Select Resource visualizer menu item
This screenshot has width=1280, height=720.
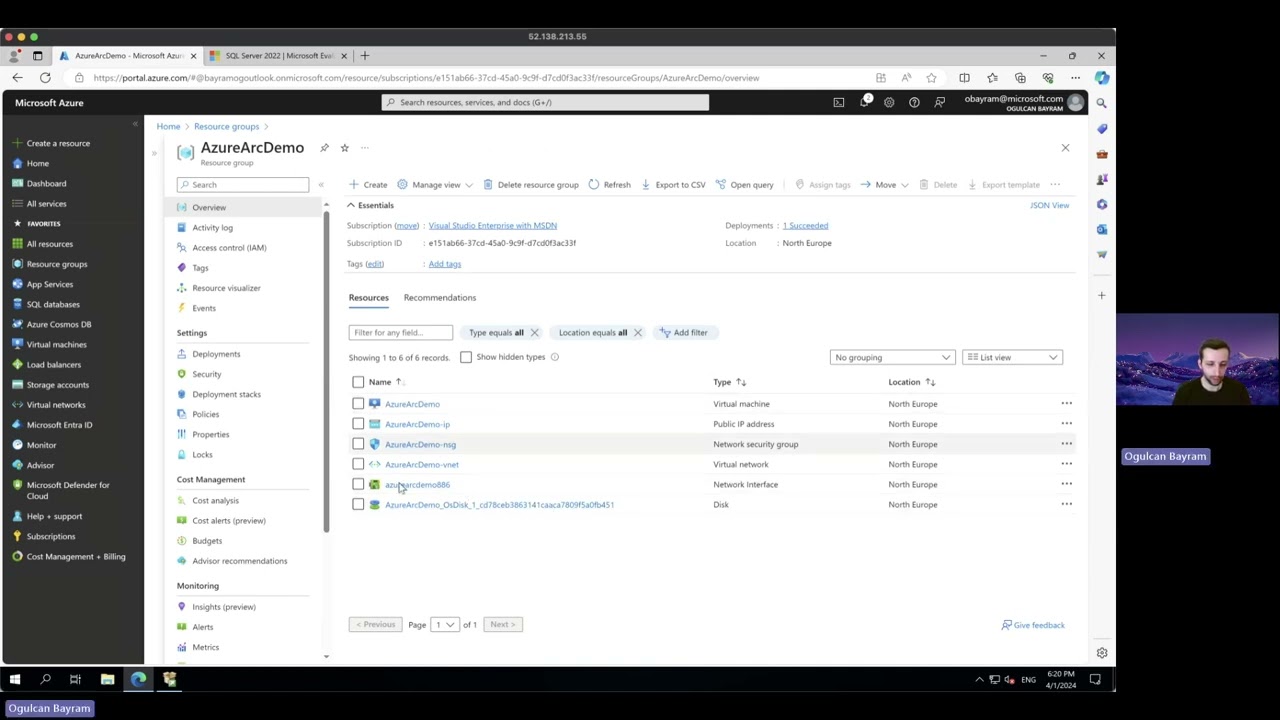pyautogui.click(x=226, y=288)
